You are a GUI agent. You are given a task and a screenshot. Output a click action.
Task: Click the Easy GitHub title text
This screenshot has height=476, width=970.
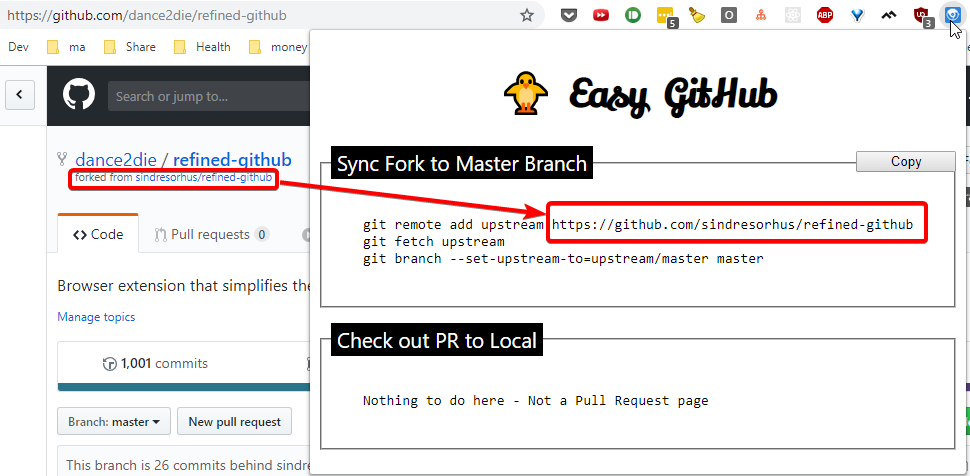(x=672, y=95)
